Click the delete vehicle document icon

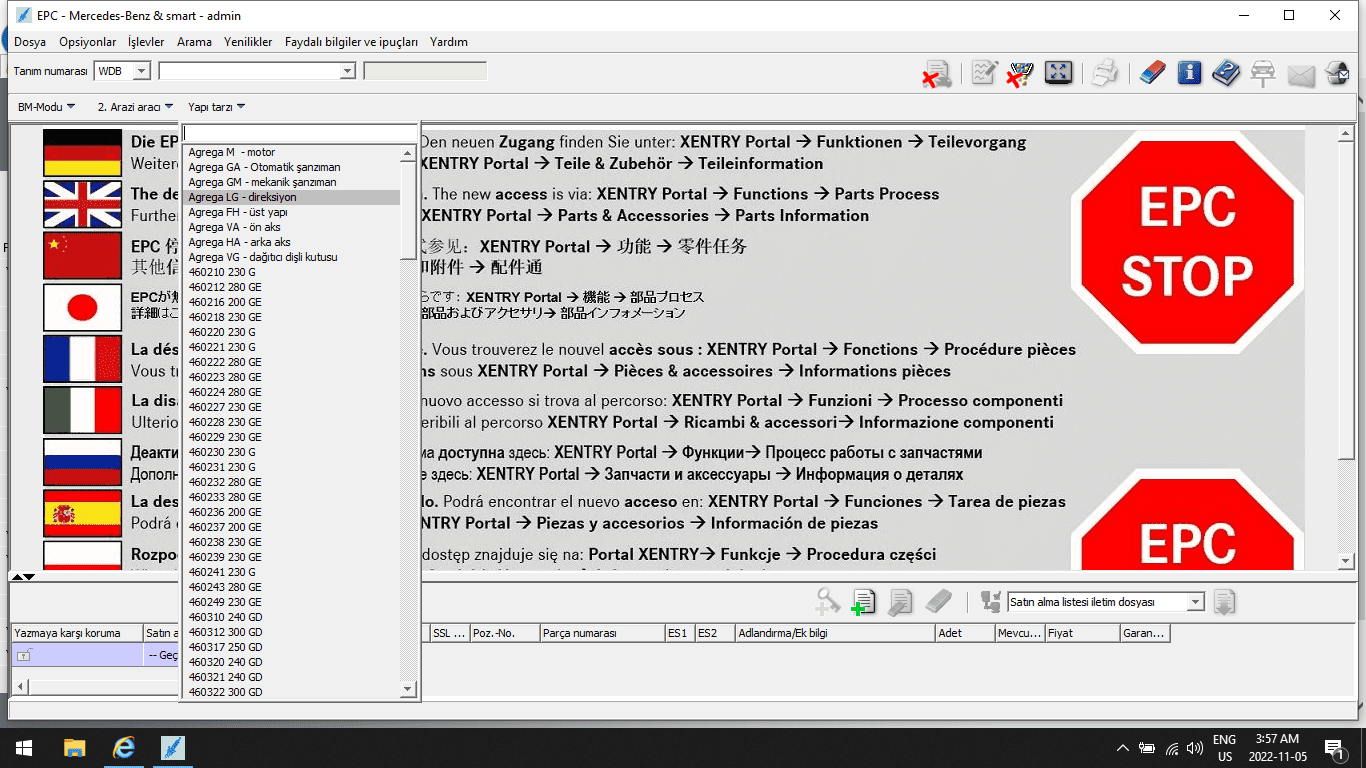[936, 74]
